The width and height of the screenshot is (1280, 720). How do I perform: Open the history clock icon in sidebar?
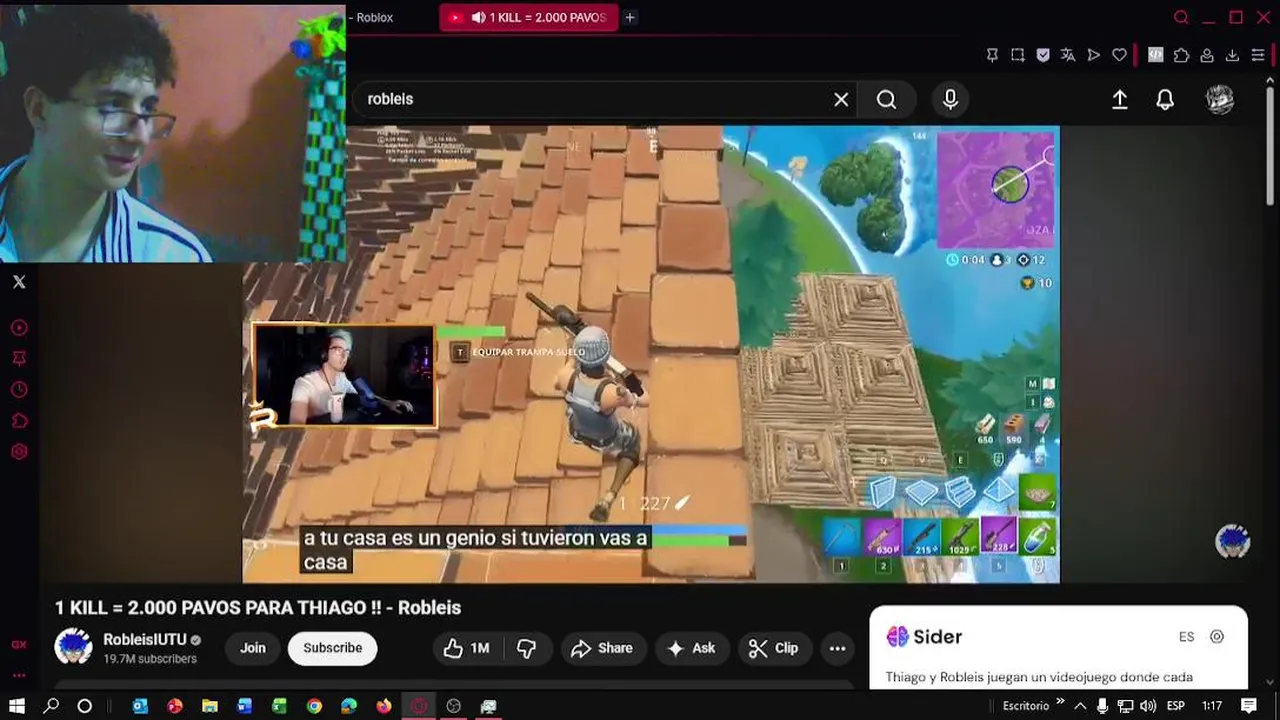19,390
